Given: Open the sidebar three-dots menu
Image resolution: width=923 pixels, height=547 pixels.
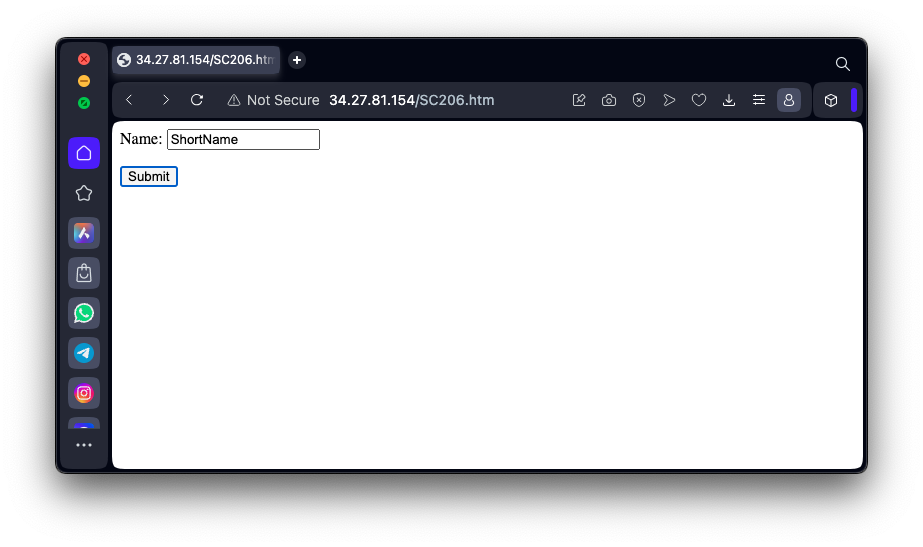Looking at the screenshot, I should tap(84, 445).
